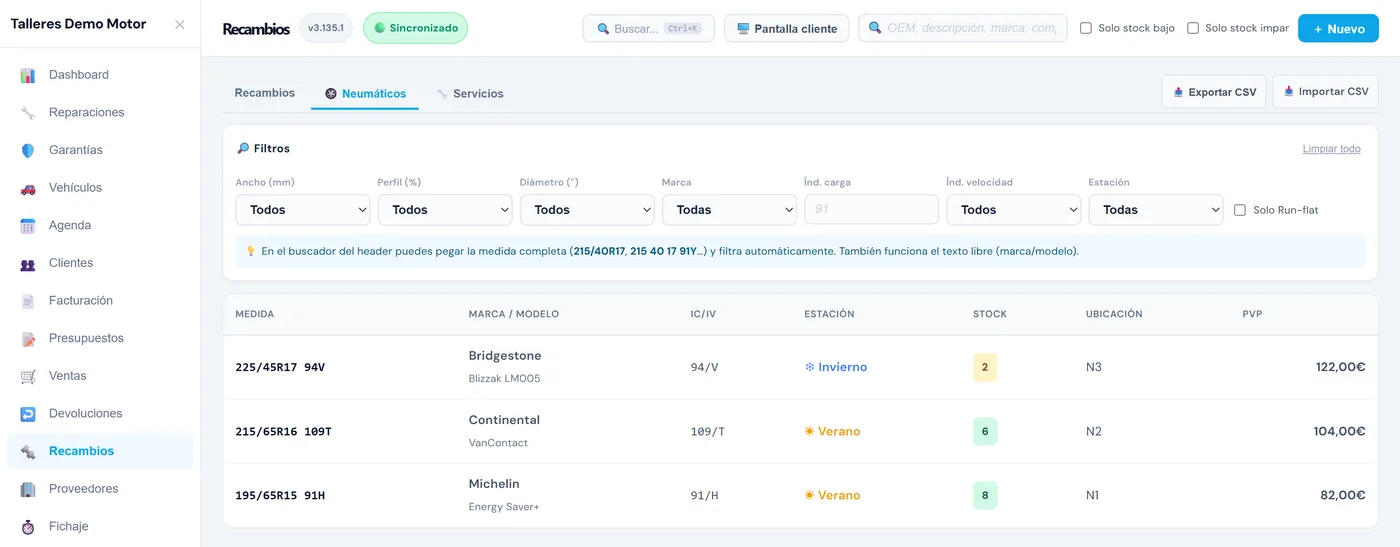Enable the Solo stock bajo checkbox

click(1086, 28)
